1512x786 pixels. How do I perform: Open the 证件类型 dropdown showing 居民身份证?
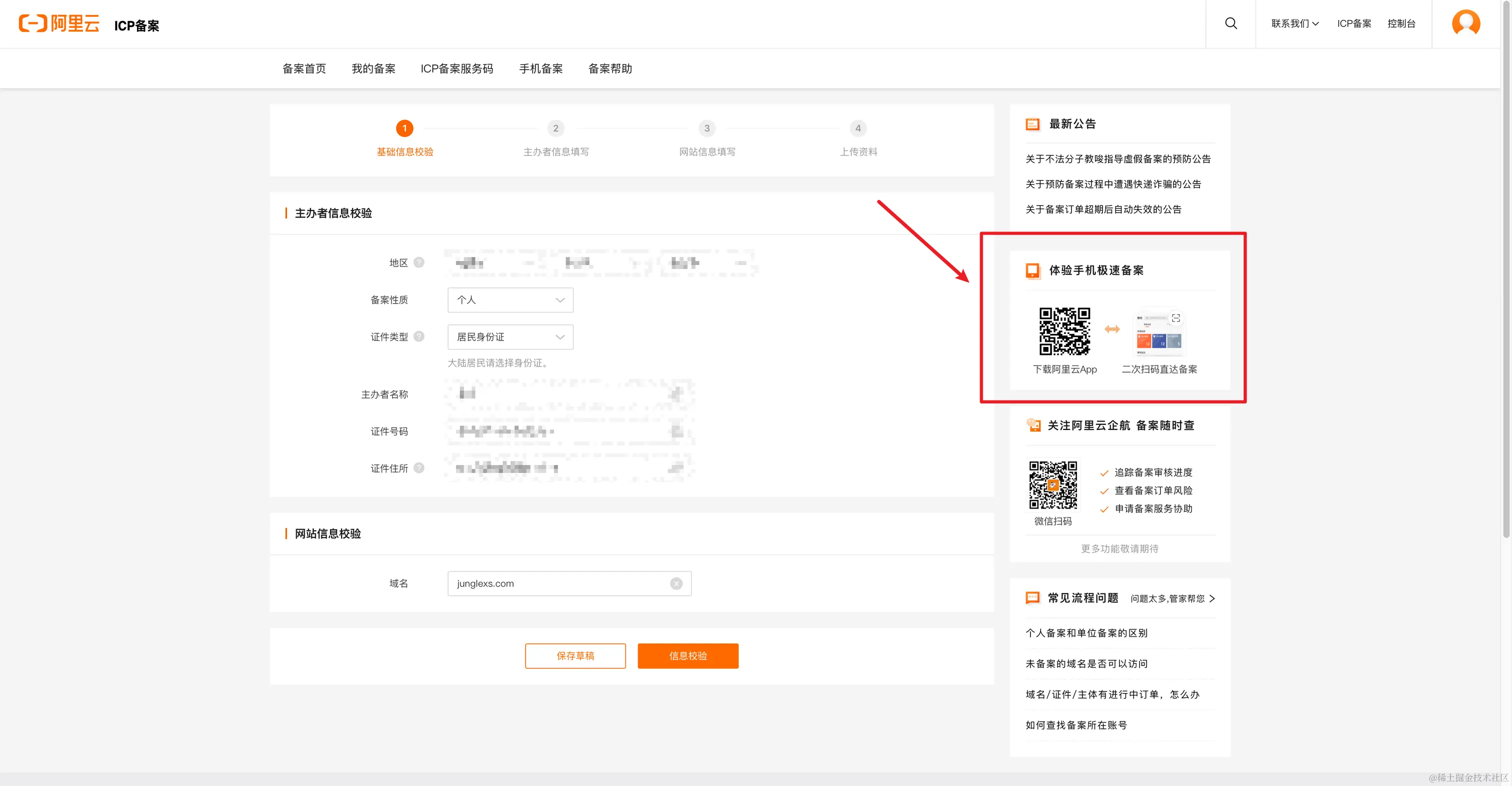coord(510,337)
